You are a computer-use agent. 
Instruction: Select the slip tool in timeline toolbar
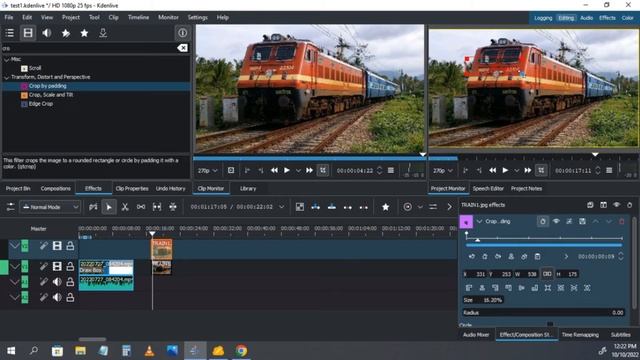(x=157, y=207)
